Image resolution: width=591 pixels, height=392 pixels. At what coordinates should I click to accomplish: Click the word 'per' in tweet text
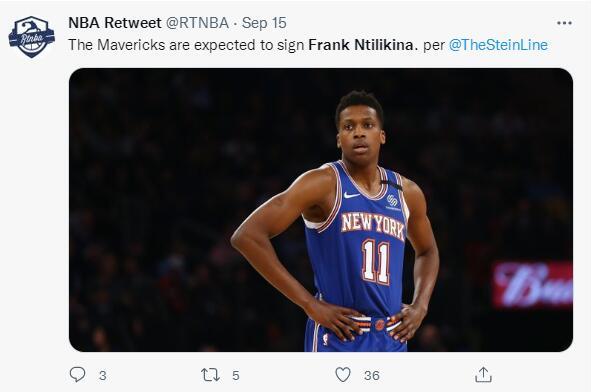434,46
